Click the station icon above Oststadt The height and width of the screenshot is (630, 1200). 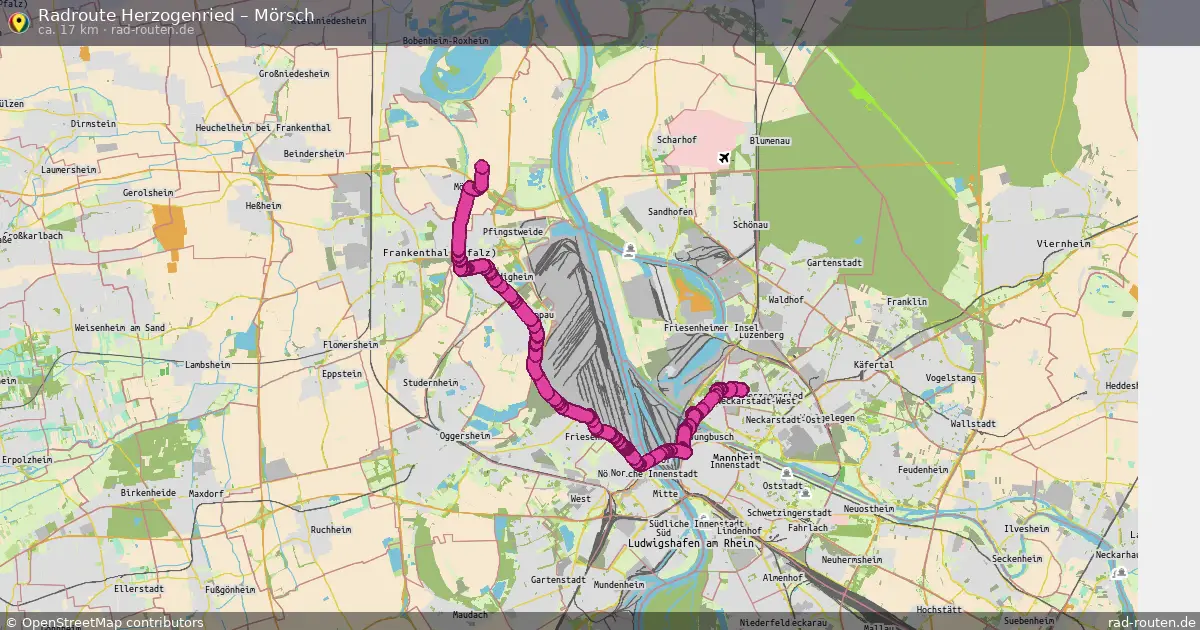787,472
